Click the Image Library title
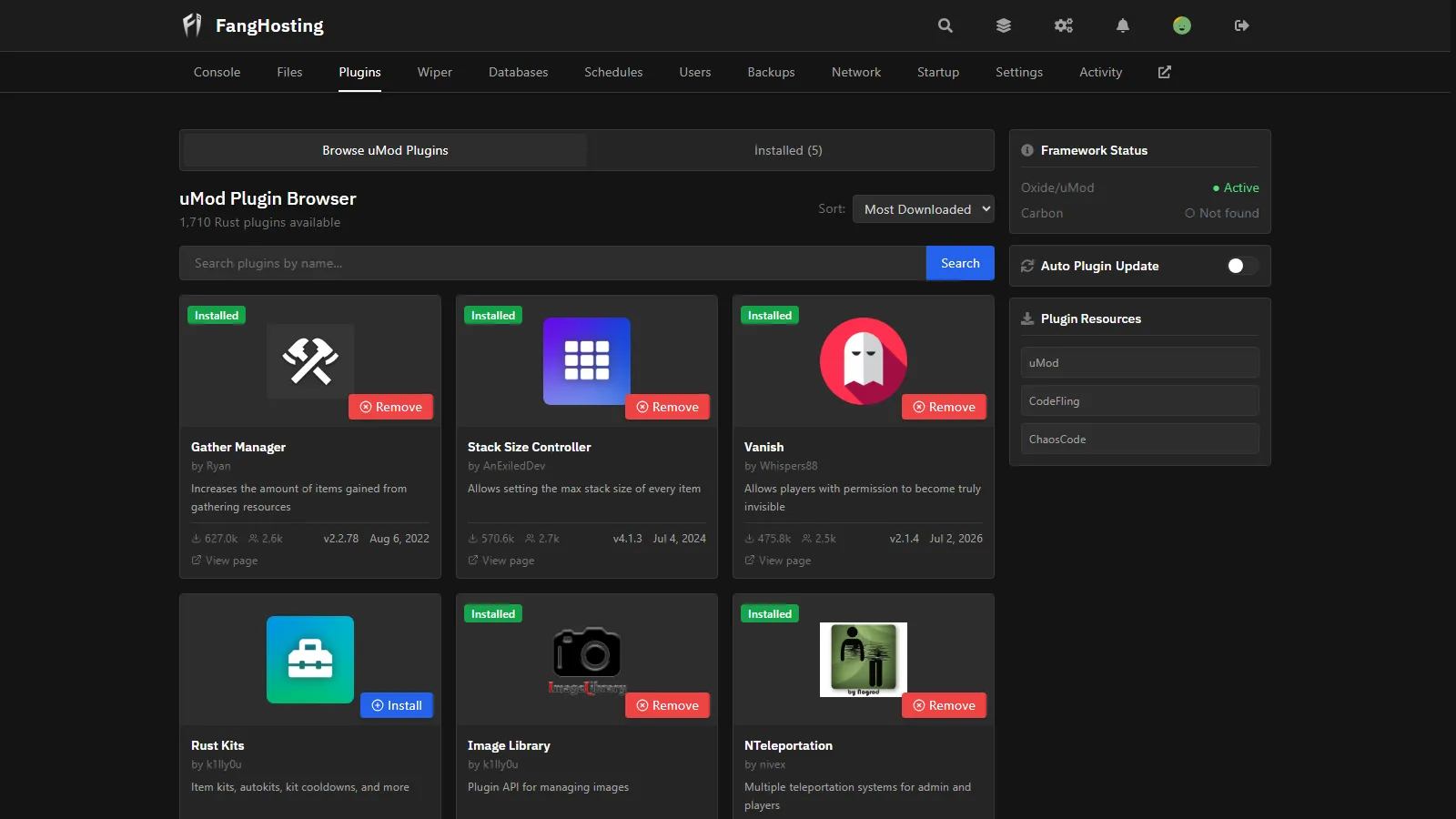Screen dimensions: 1456x819 point(509,745)
